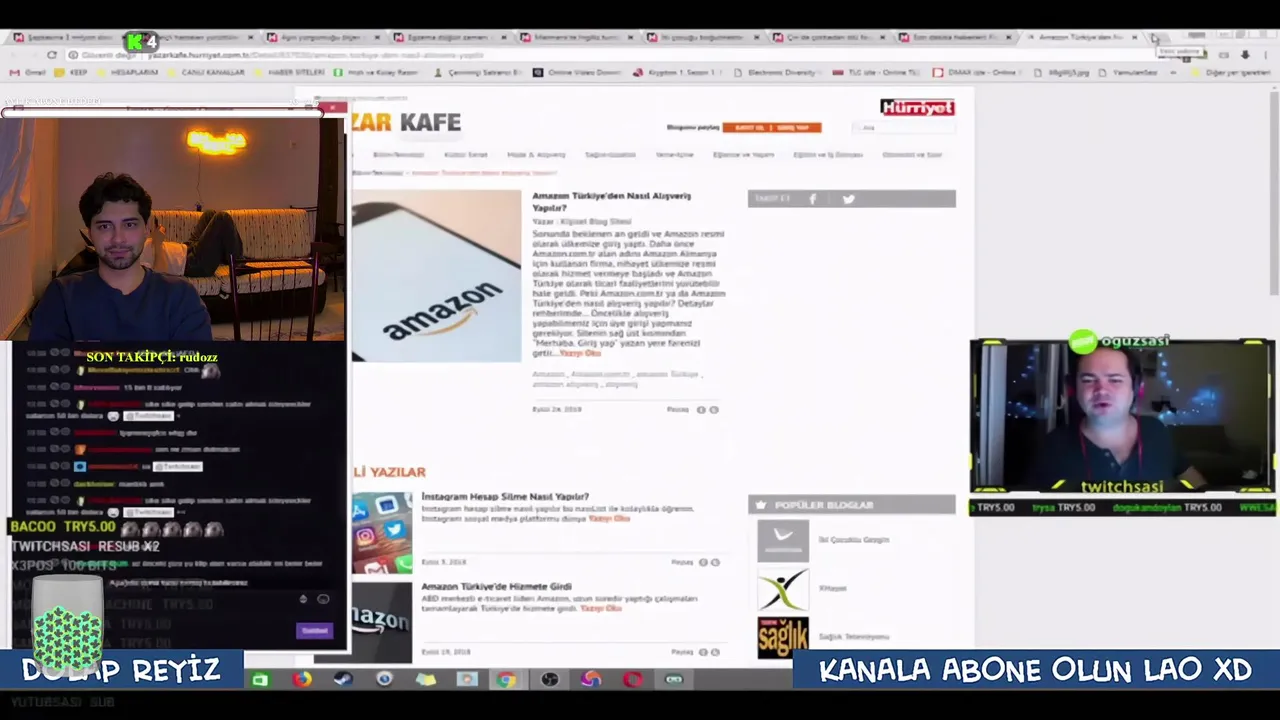Open the Yeme-İçme category
Image resolution: width=1280 pixels, height=720 pixels.
click(x=674, y=155)
